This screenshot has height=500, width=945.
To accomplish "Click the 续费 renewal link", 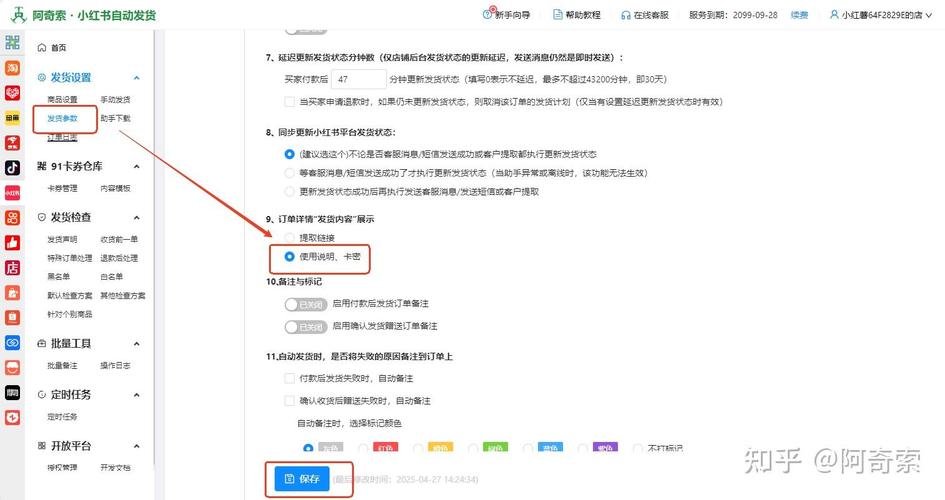I will (x=799, y=16).
